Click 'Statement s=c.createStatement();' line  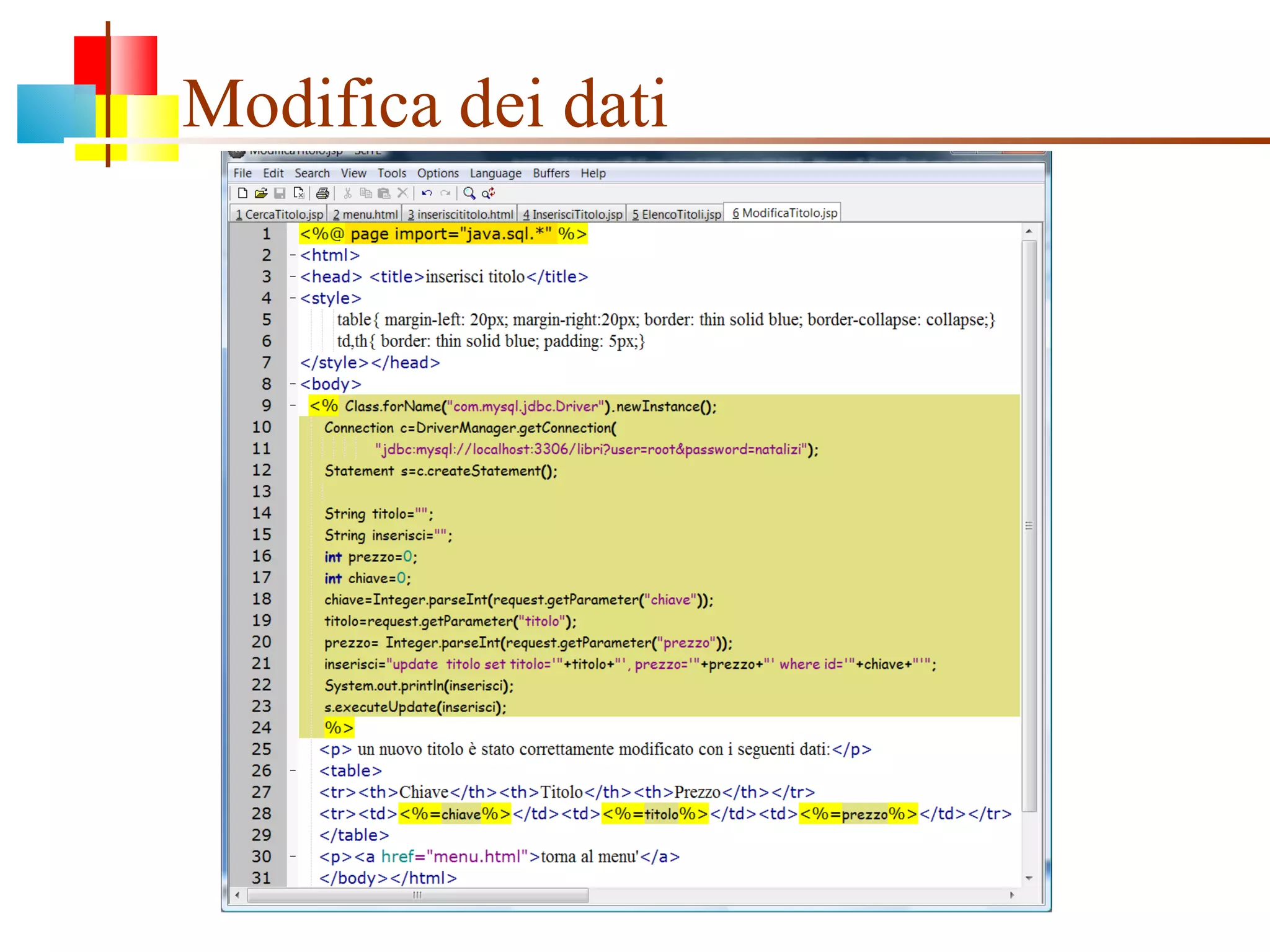click(441, 471)
